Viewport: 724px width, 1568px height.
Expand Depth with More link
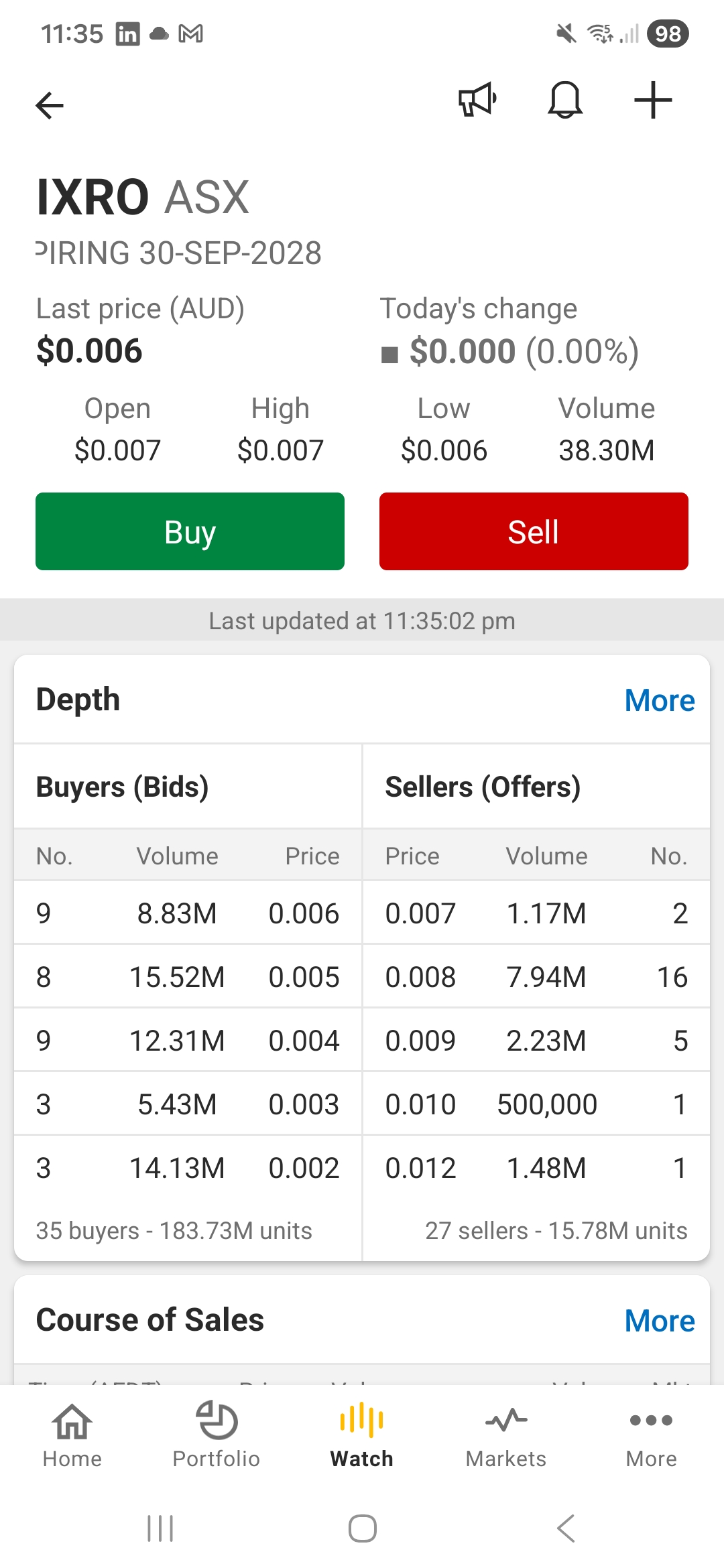[x=659, y=700]
